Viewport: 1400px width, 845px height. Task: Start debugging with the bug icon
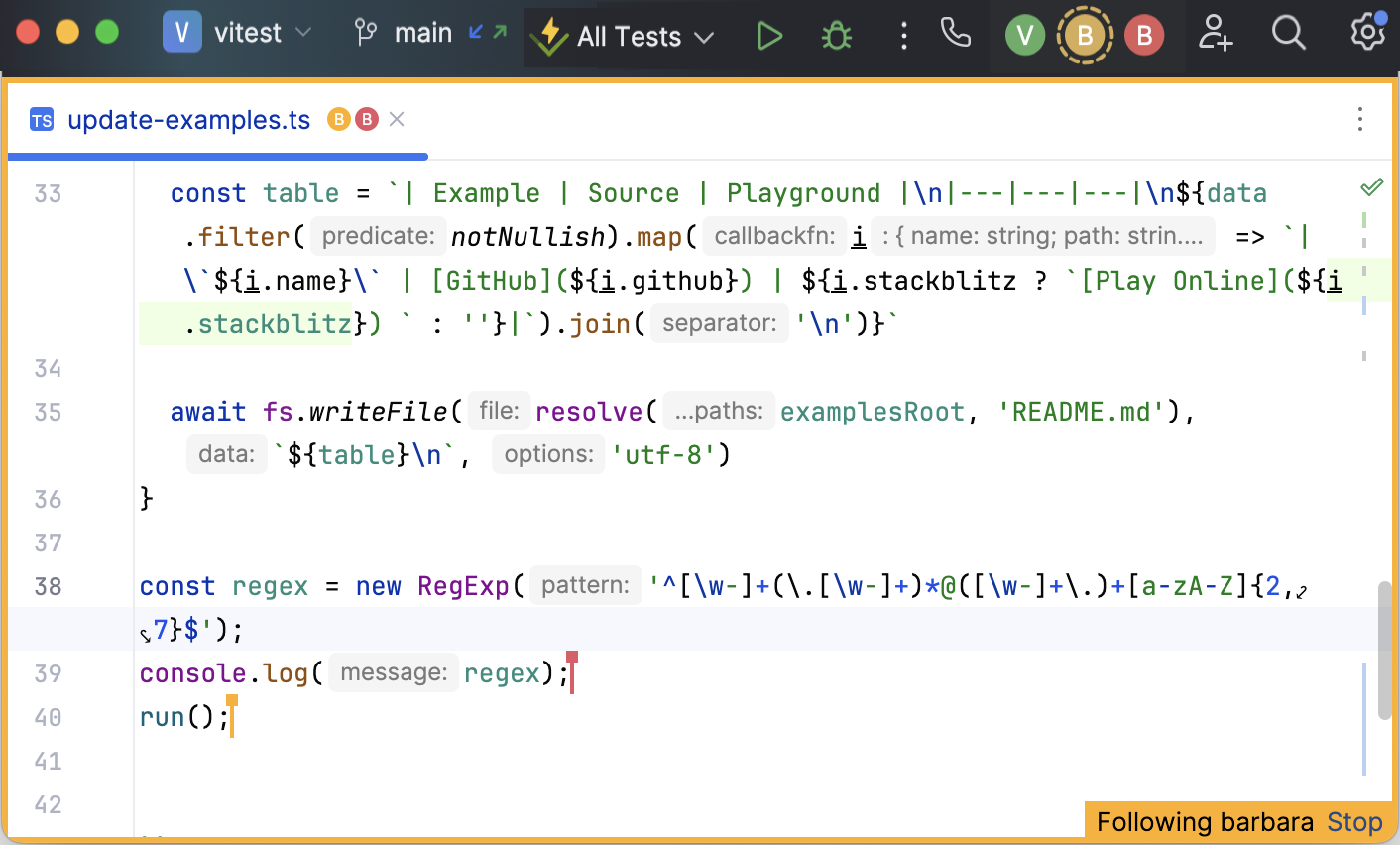point(836,37)
